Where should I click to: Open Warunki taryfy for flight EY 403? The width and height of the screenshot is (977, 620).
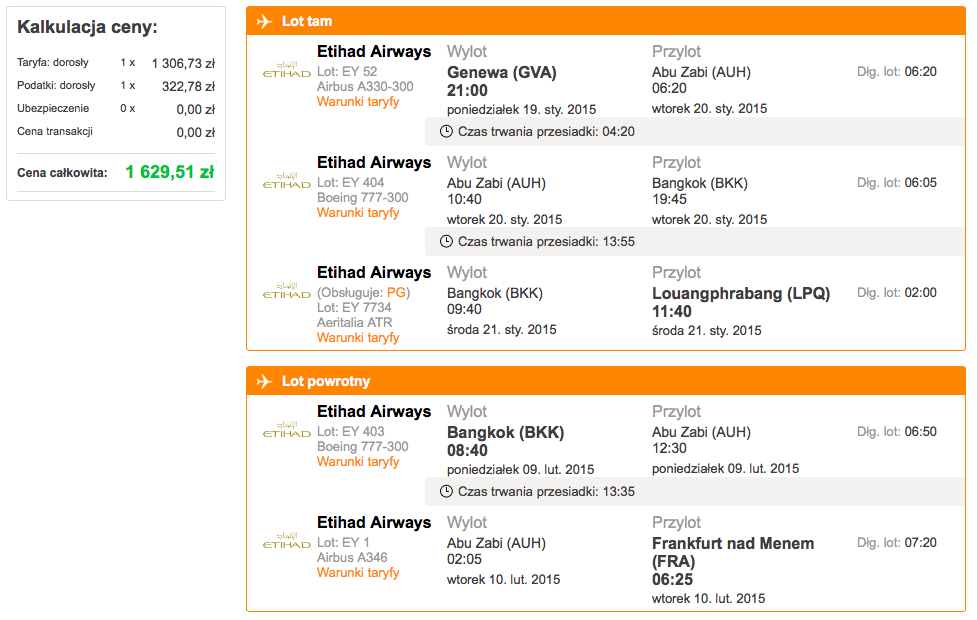coord(358,461)
